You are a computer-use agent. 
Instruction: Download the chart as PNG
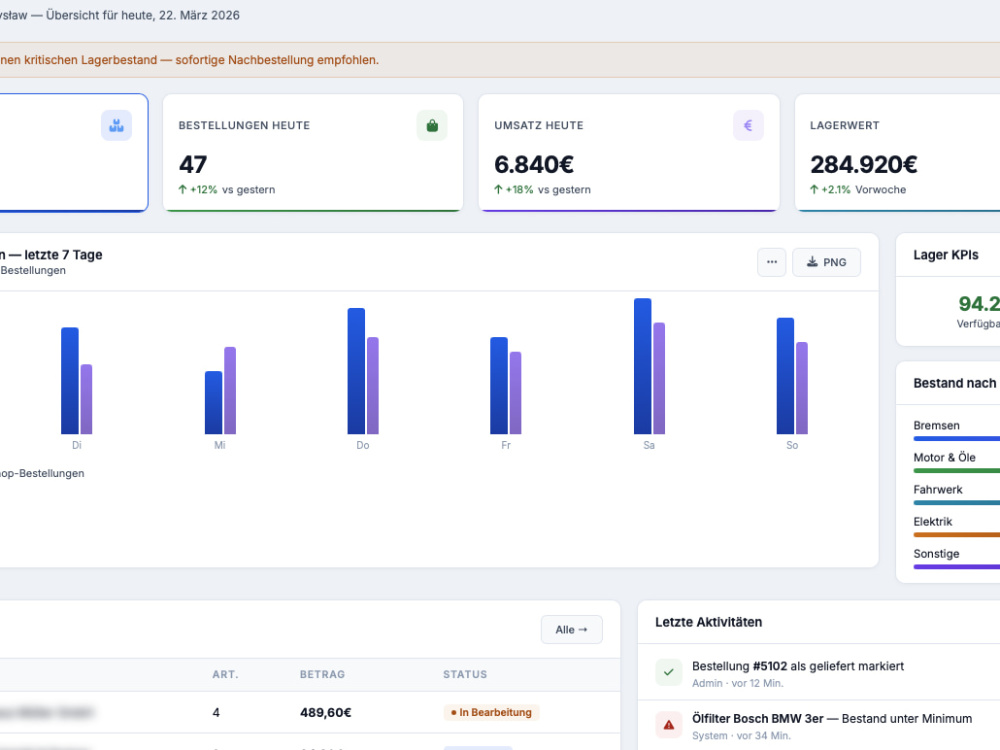[x=827, y=262]
